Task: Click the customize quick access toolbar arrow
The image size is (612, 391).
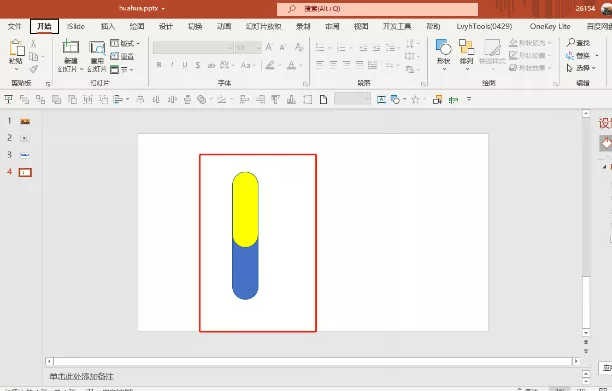Action: (469, 100)
